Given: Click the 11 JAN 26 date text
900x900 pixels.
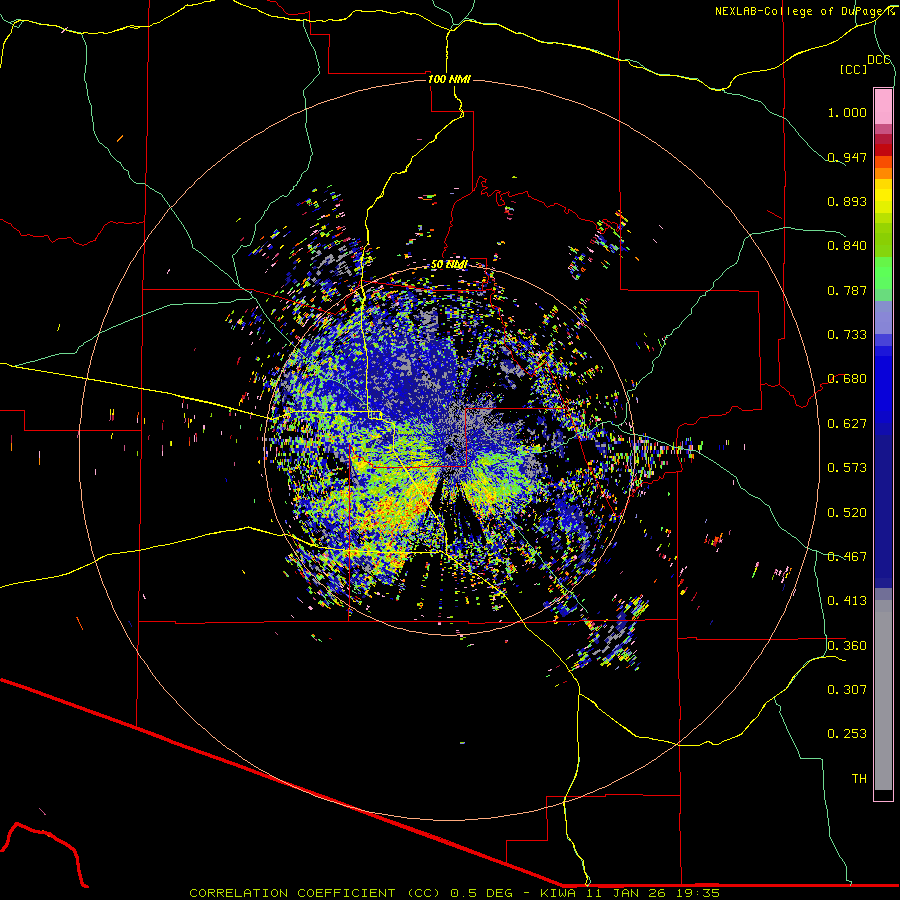Looking at the screenshot, I should (x=624, y=893).
